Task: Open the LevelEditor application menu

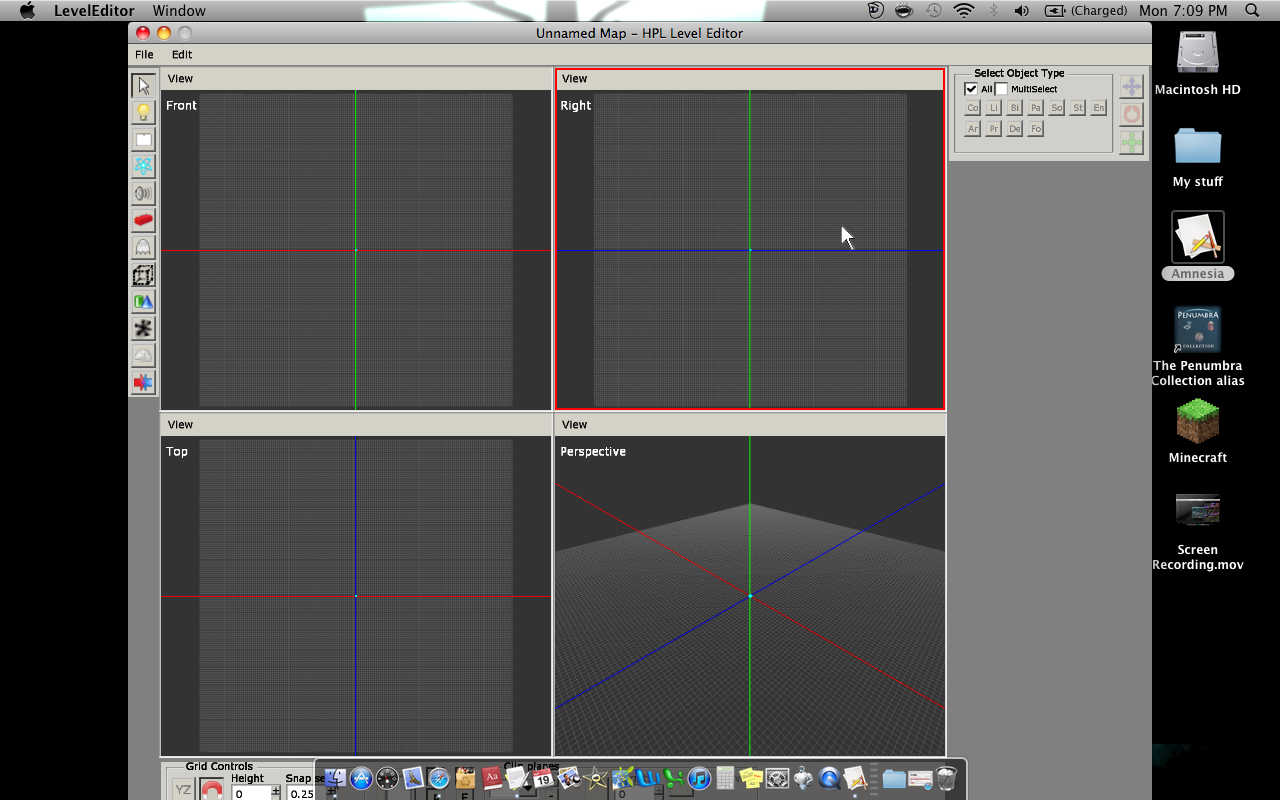Action: coord(95,11)
